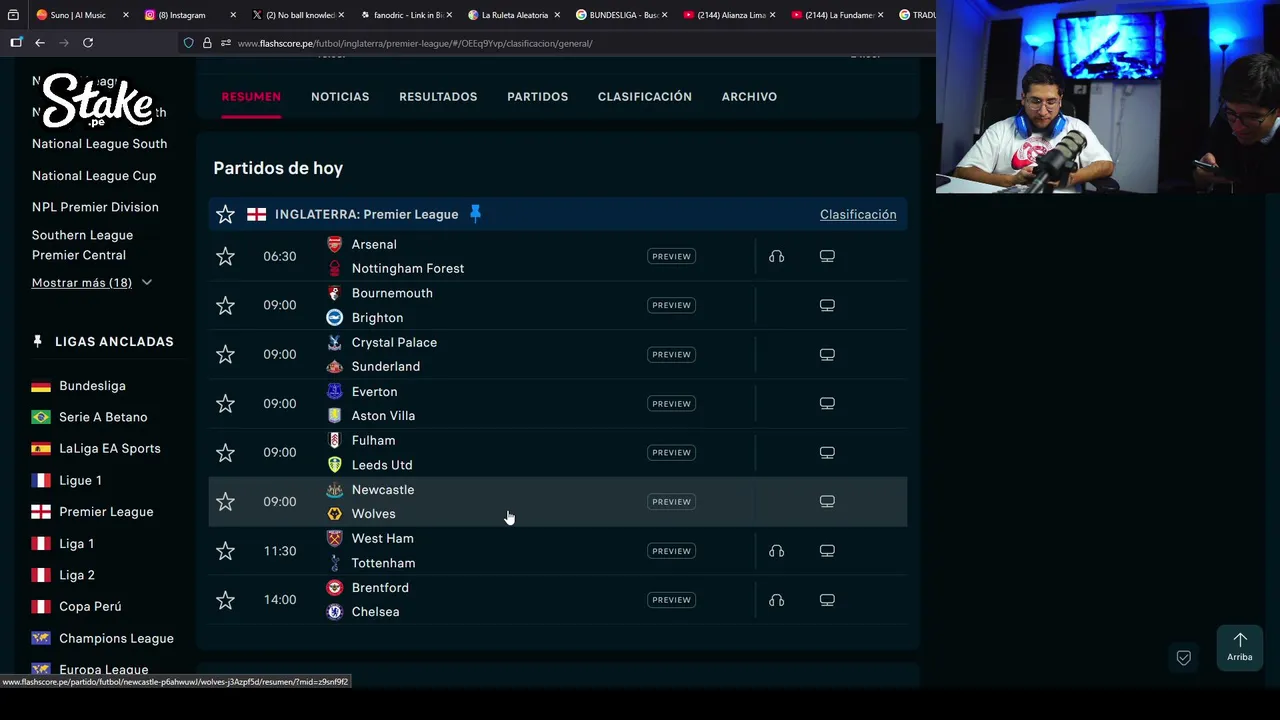Open the Clasificación tab

point(645,97)
